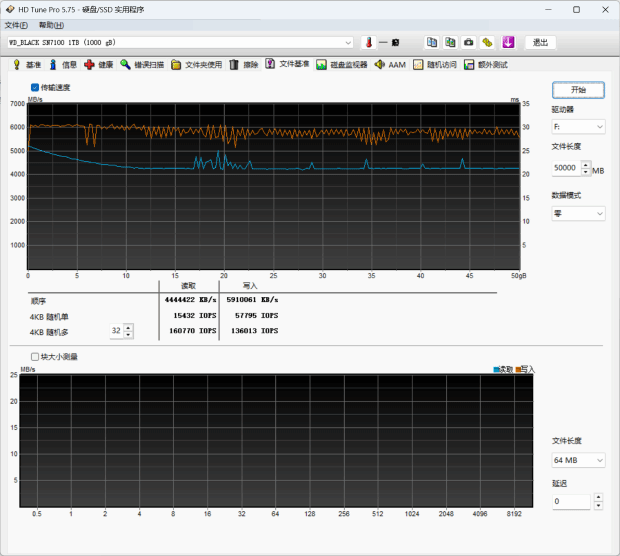Decrease the 4KB 随机多 queue depth 32

tap(128, 335)
